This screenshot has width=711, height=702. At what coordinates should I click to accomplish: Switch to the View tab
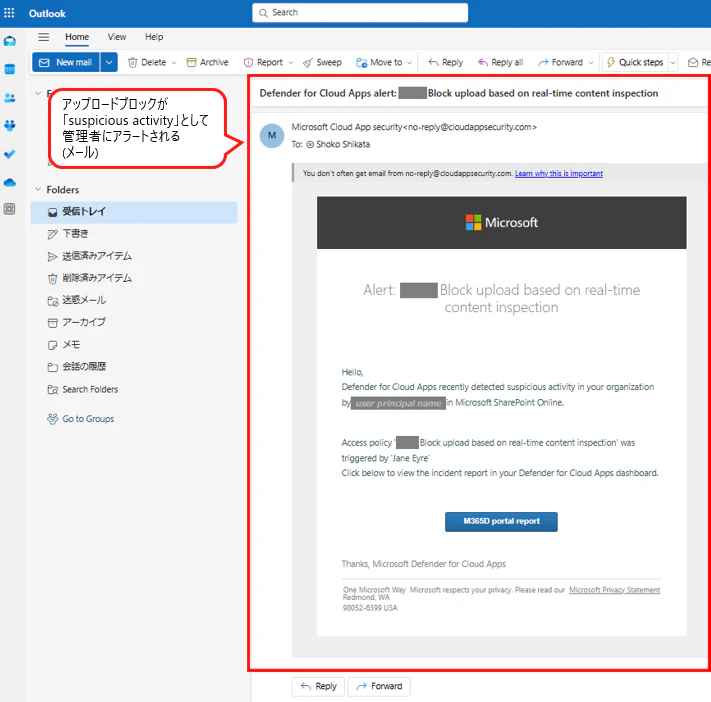tap(117, 37)
